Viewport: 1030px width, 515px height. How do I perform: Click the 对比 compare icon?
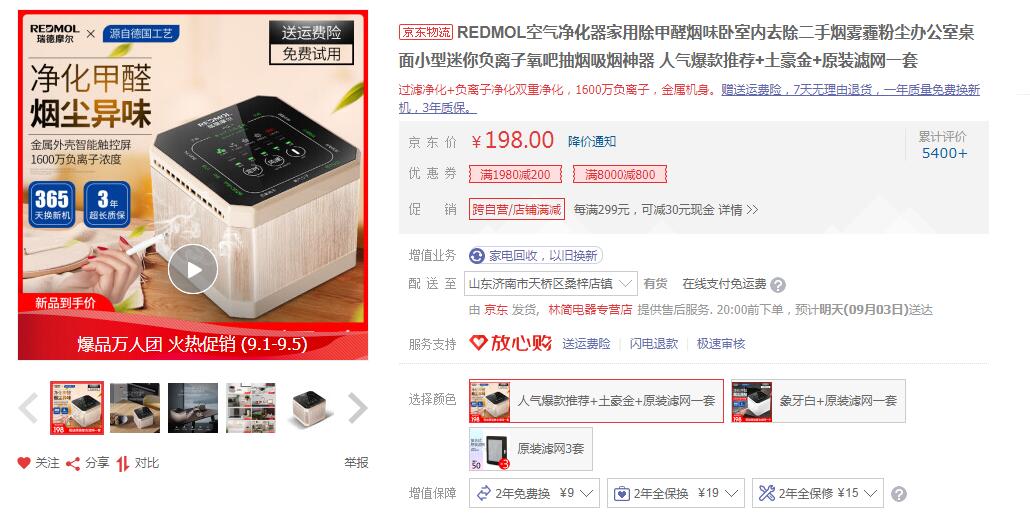tap(123, 464)
